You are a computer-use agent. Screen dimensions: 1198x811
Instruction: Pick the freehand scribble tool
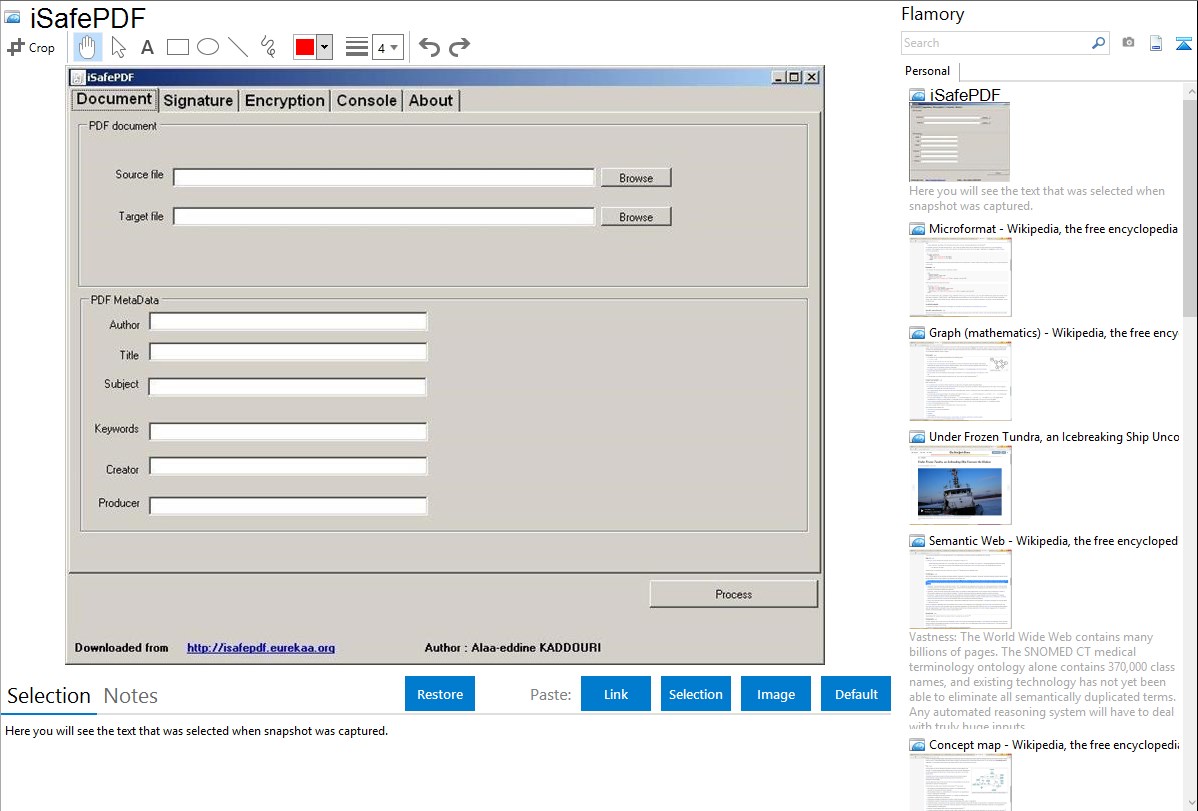[x=268, y=47]
